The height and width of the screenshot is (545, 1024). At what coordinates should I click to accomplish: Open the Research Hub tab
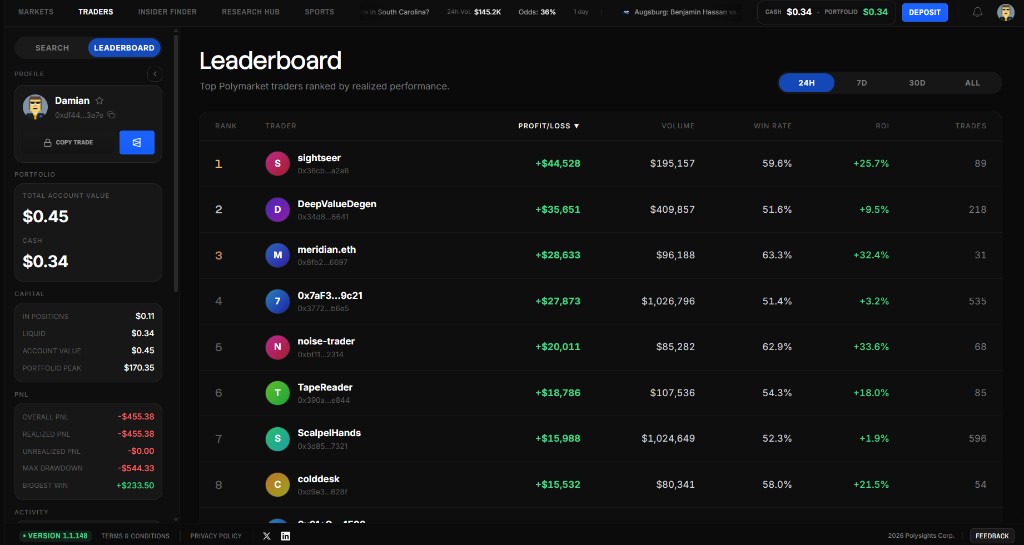251,12
